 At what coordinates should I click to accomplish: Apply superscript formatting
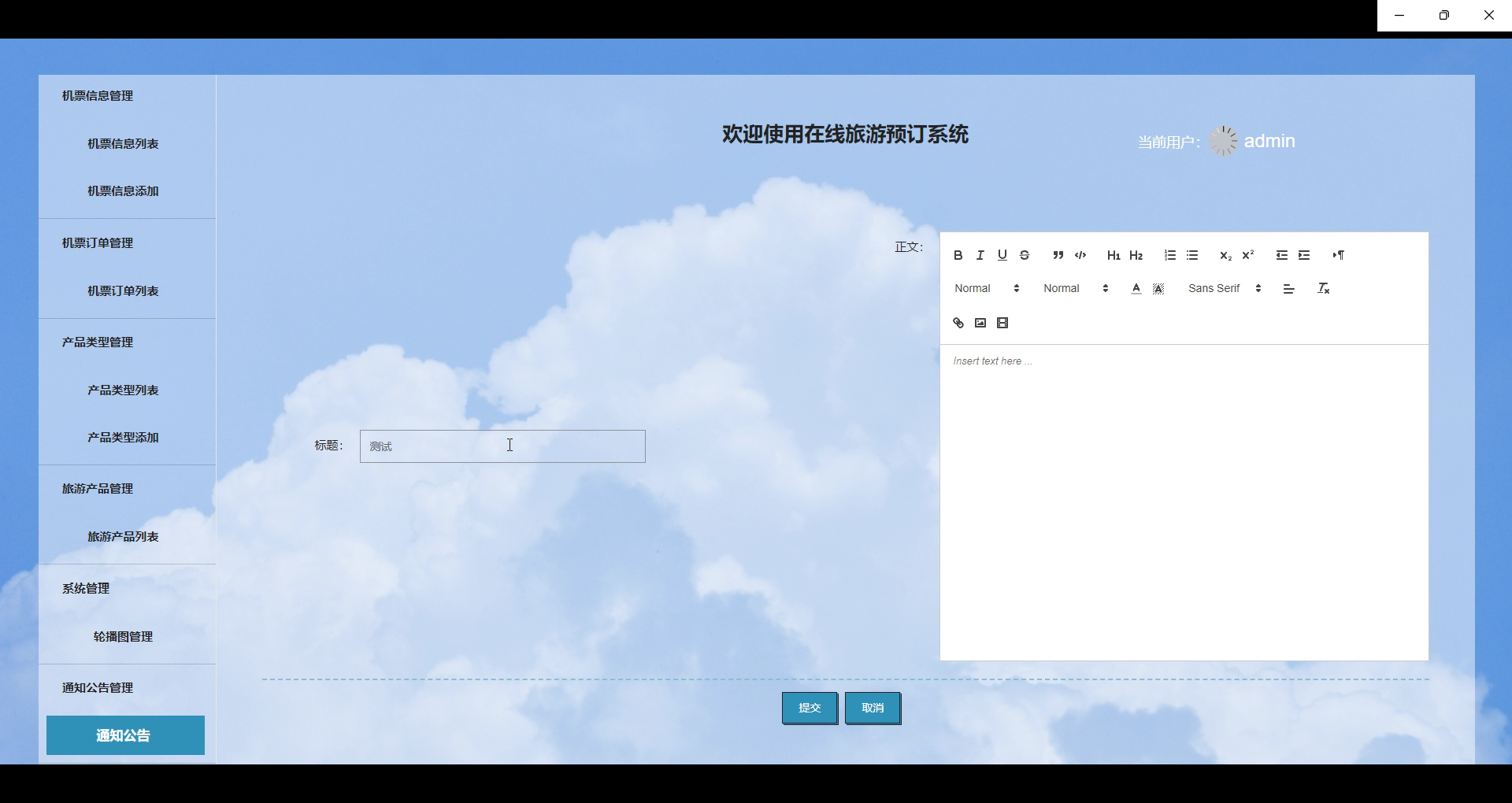[1247, 255]
